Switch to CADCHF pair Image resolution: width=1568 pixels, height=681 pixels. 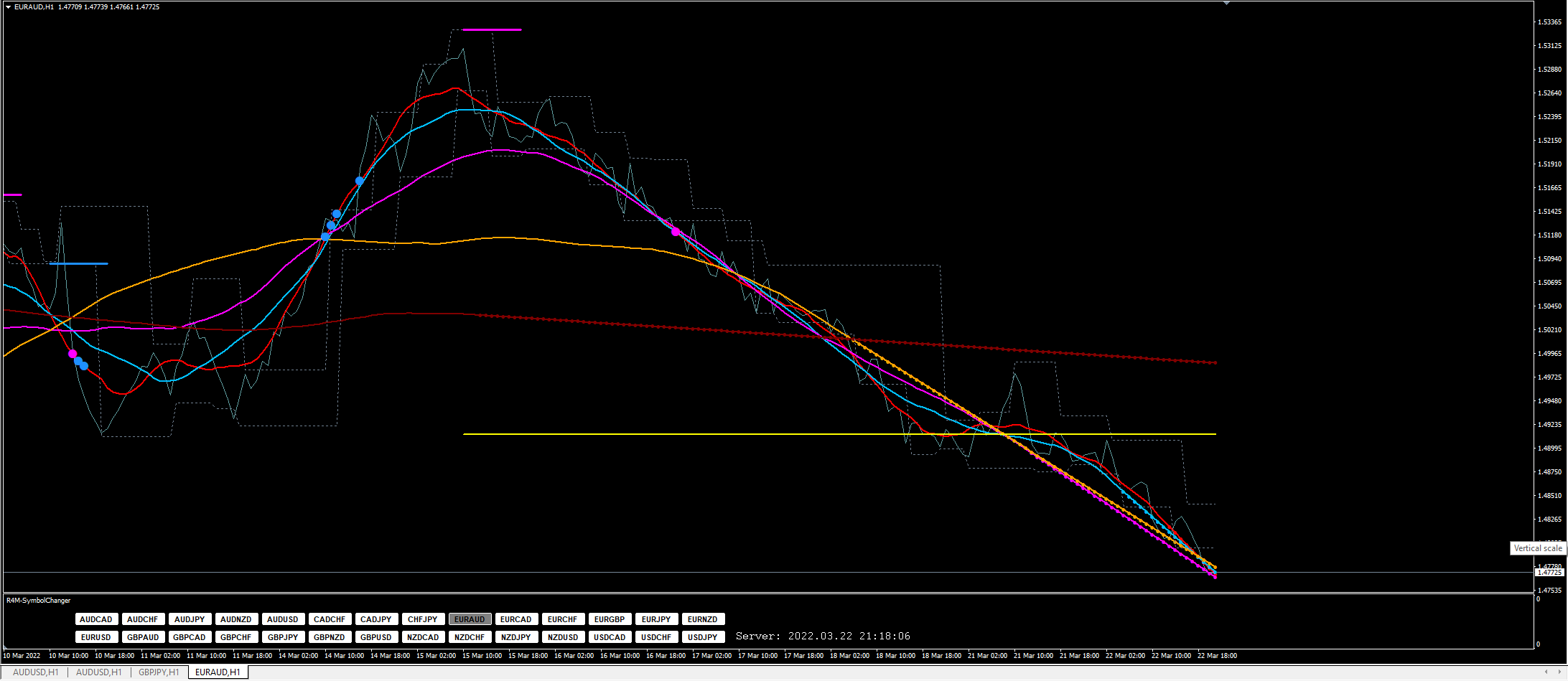(x=330, y=619)
